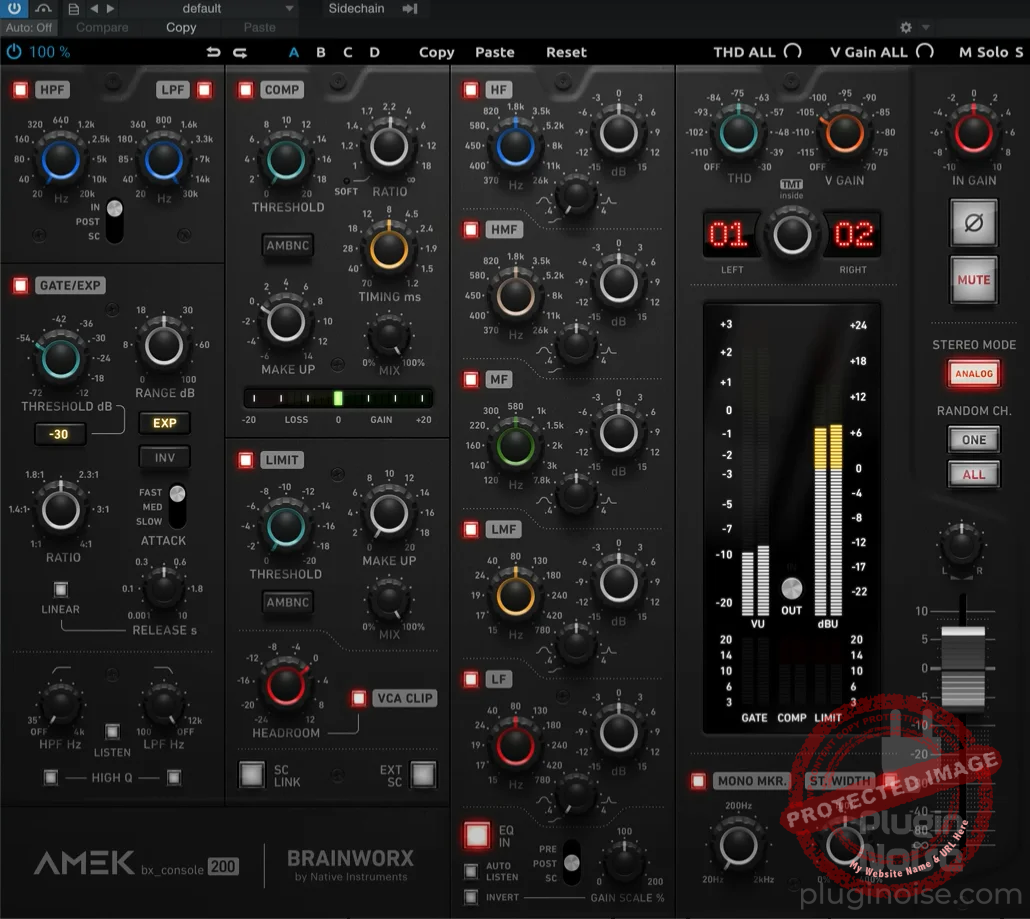The height and width of the screenshot is (919, 1030).
Task: Toggle the VCA CLIP LED
Action: (359, 698)
